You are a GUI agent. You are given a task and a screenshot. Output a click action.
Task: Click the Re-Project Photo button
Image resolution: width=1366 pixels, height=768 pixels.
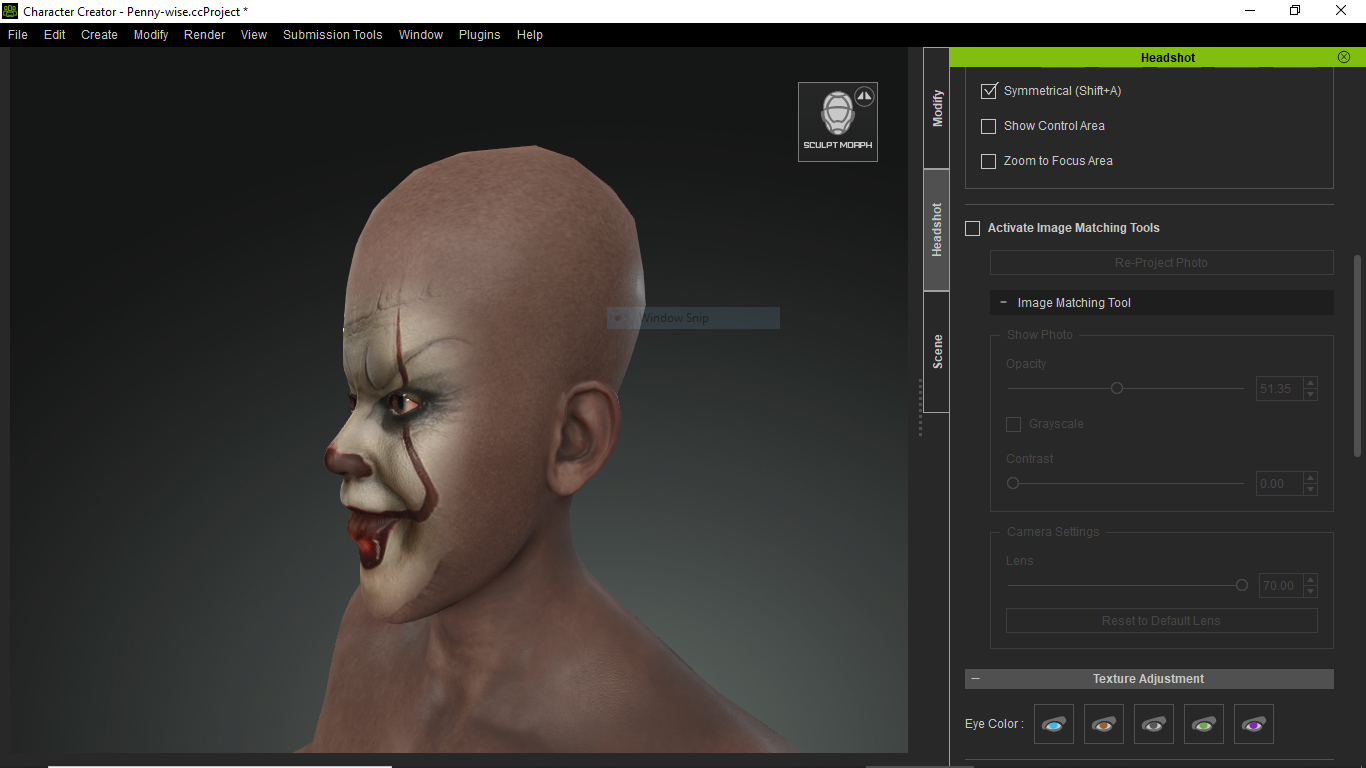1162,262
